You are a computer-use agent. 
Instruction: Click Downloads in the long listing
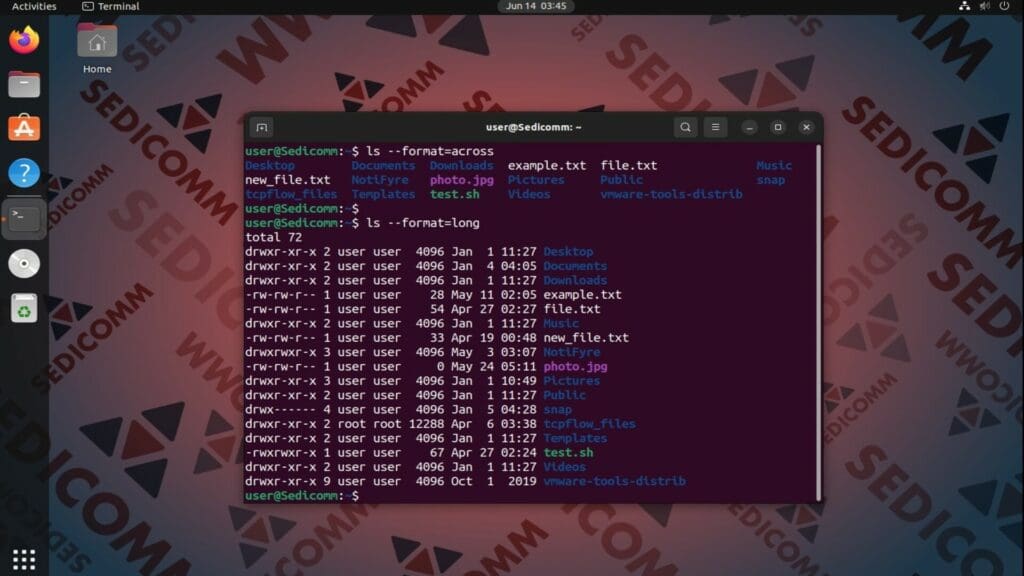(x=575, y=280)
